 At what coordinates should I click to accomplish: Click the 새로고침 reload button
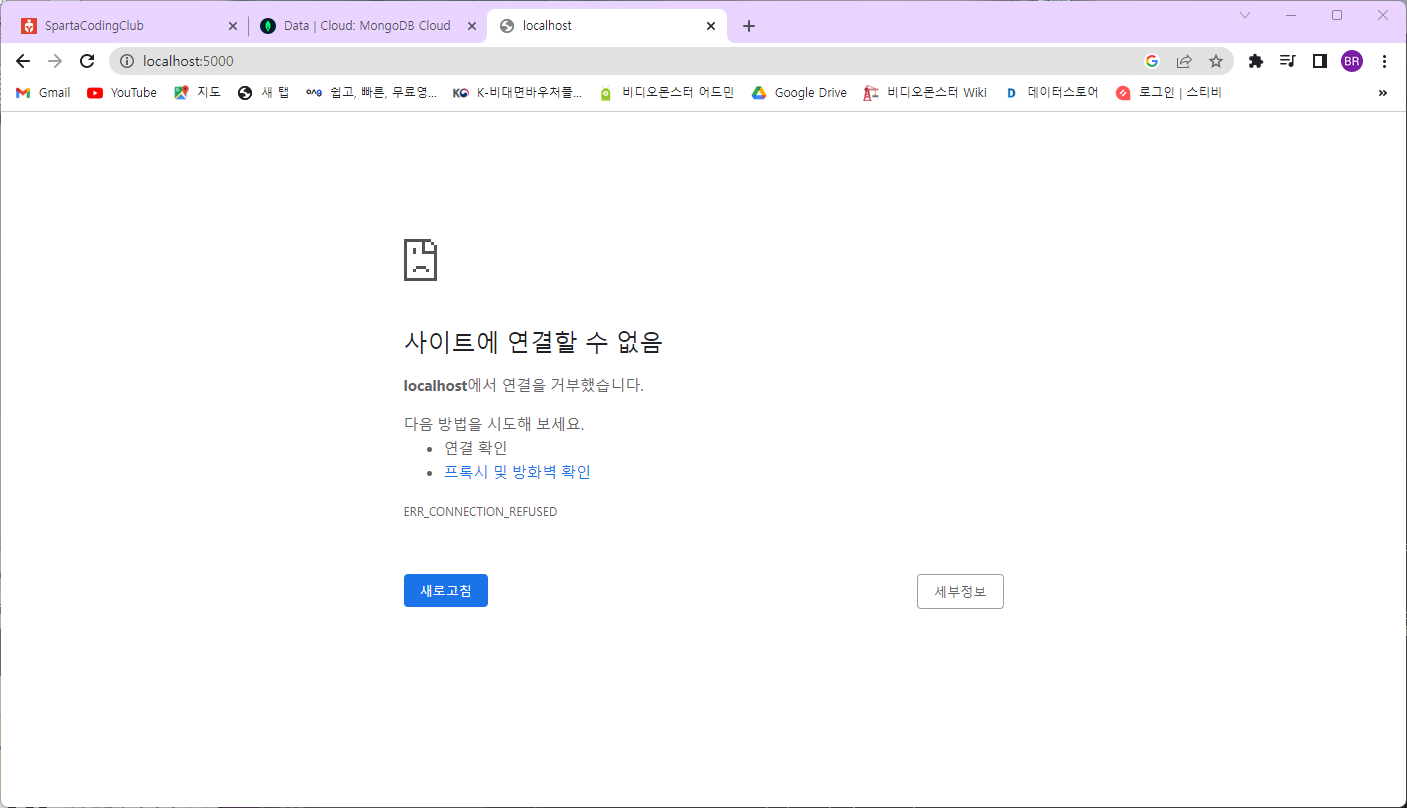coord(446,591)
